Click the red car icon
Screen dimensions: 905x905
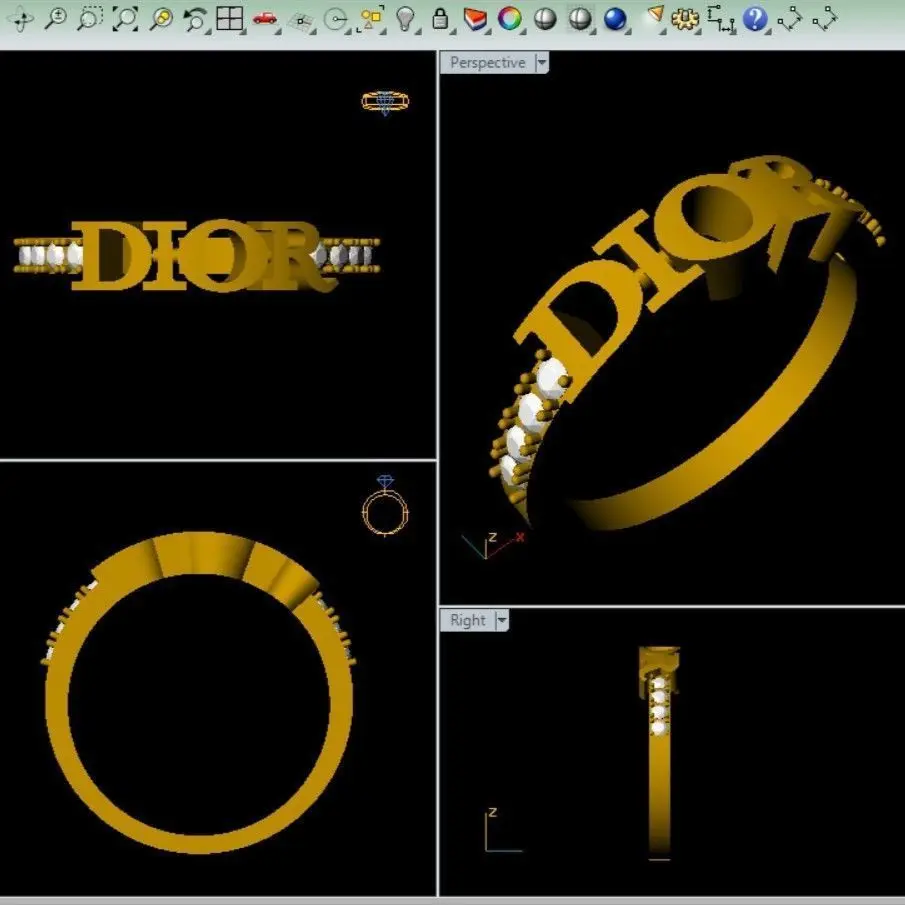tap(264, 18)
